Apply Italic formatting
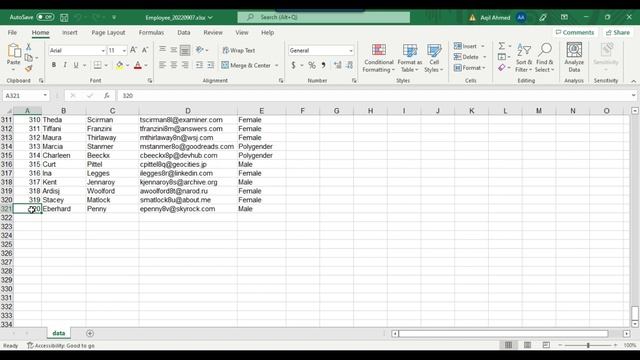This screenshot has height=360, width=640. tap(65, 65)
